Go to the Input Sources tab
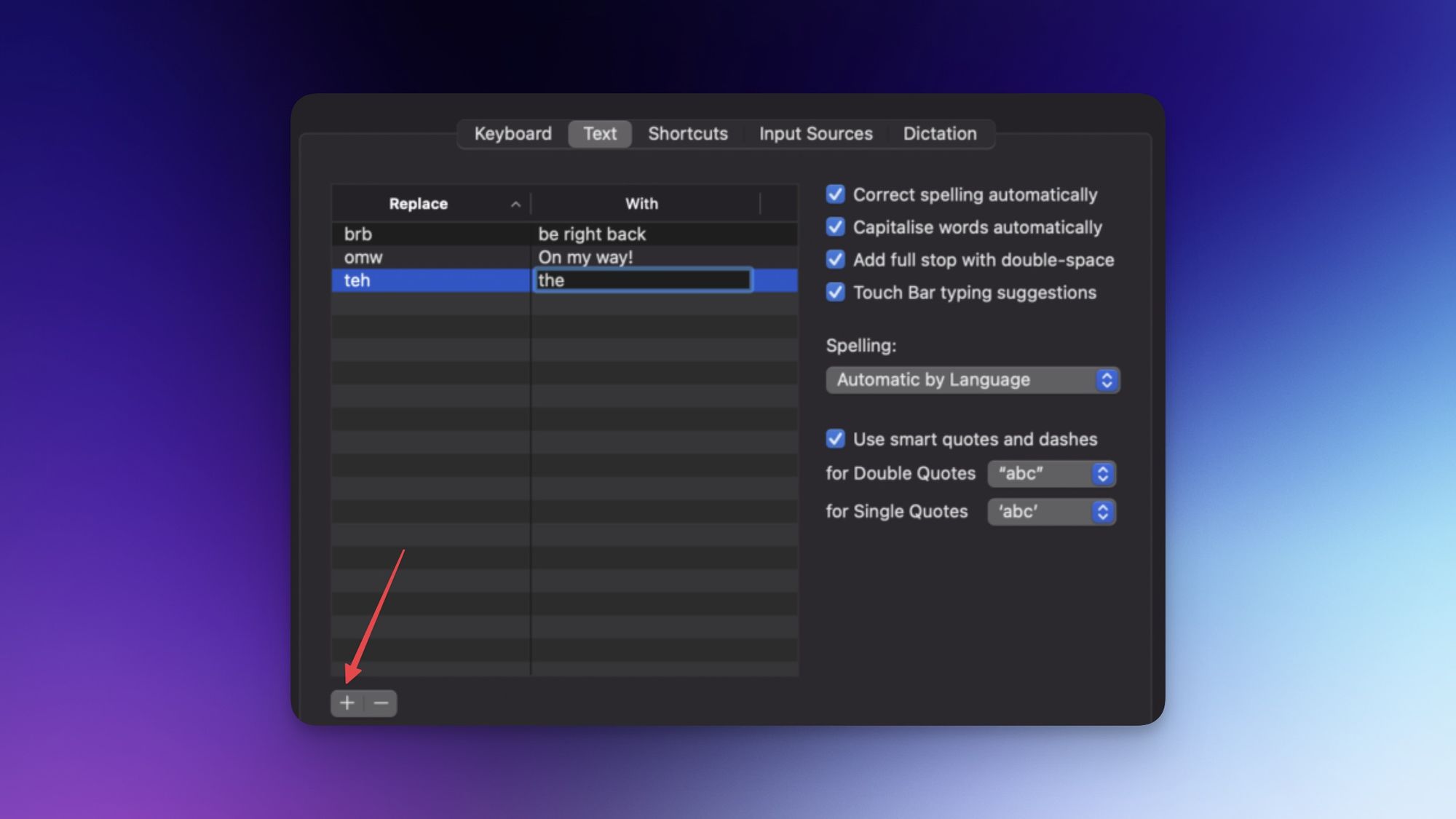The height and width of the screenshot is (819, 1456). [815, 134]
